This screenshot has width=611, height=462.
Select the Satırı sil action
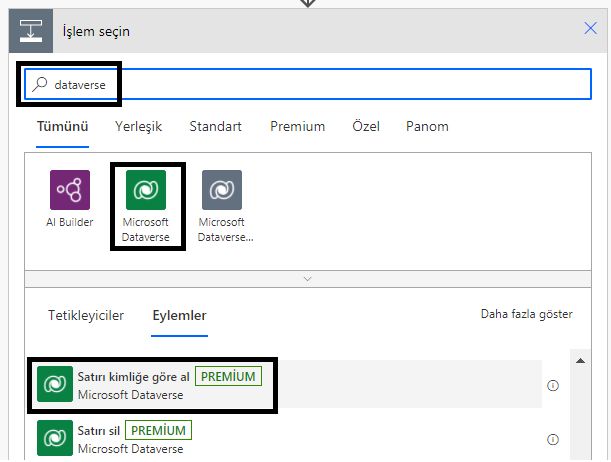click(x=287, y=438)
